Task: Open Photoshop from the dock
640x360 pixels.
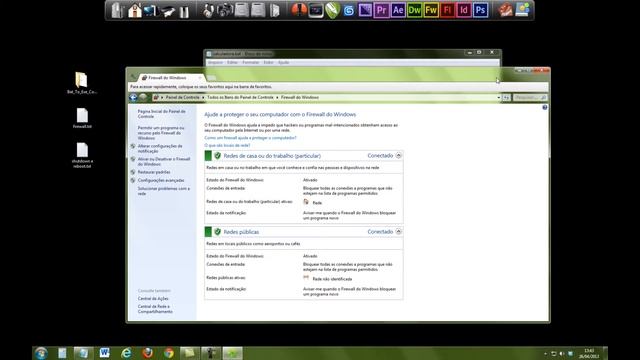Action: [480, 10]
